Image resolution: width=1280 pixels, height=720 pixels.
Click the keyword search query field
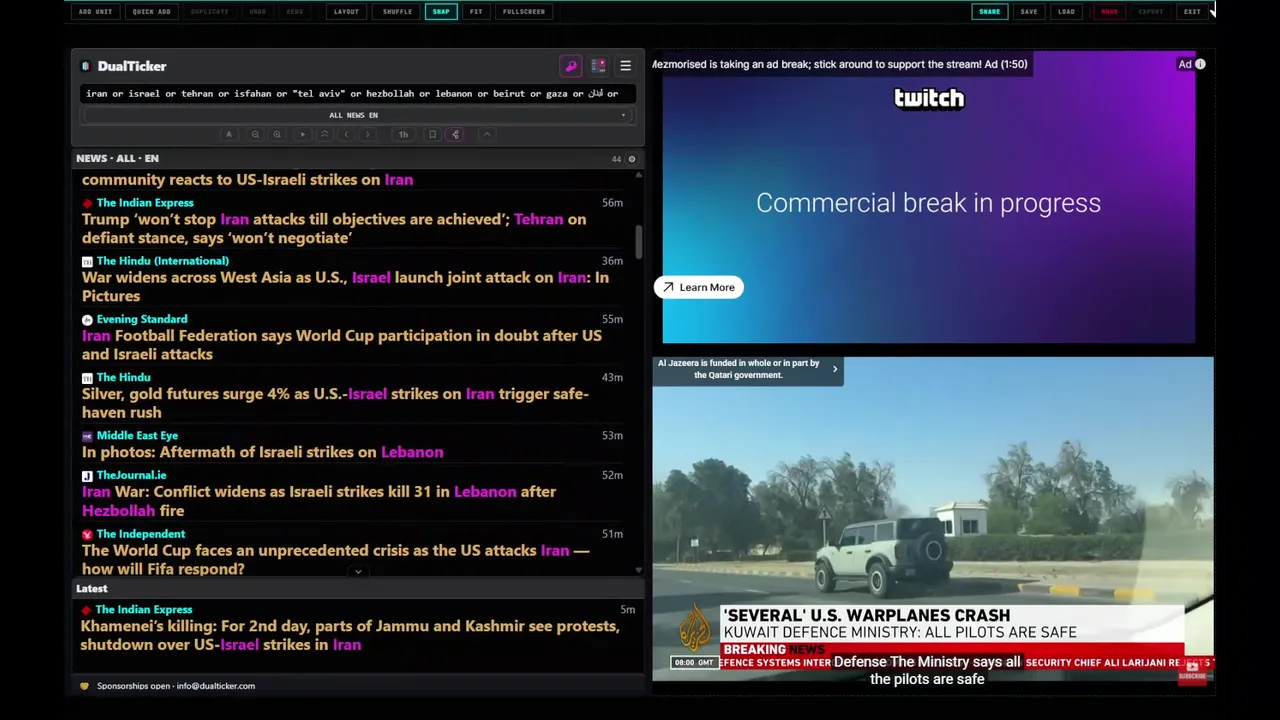pos(357,94)
